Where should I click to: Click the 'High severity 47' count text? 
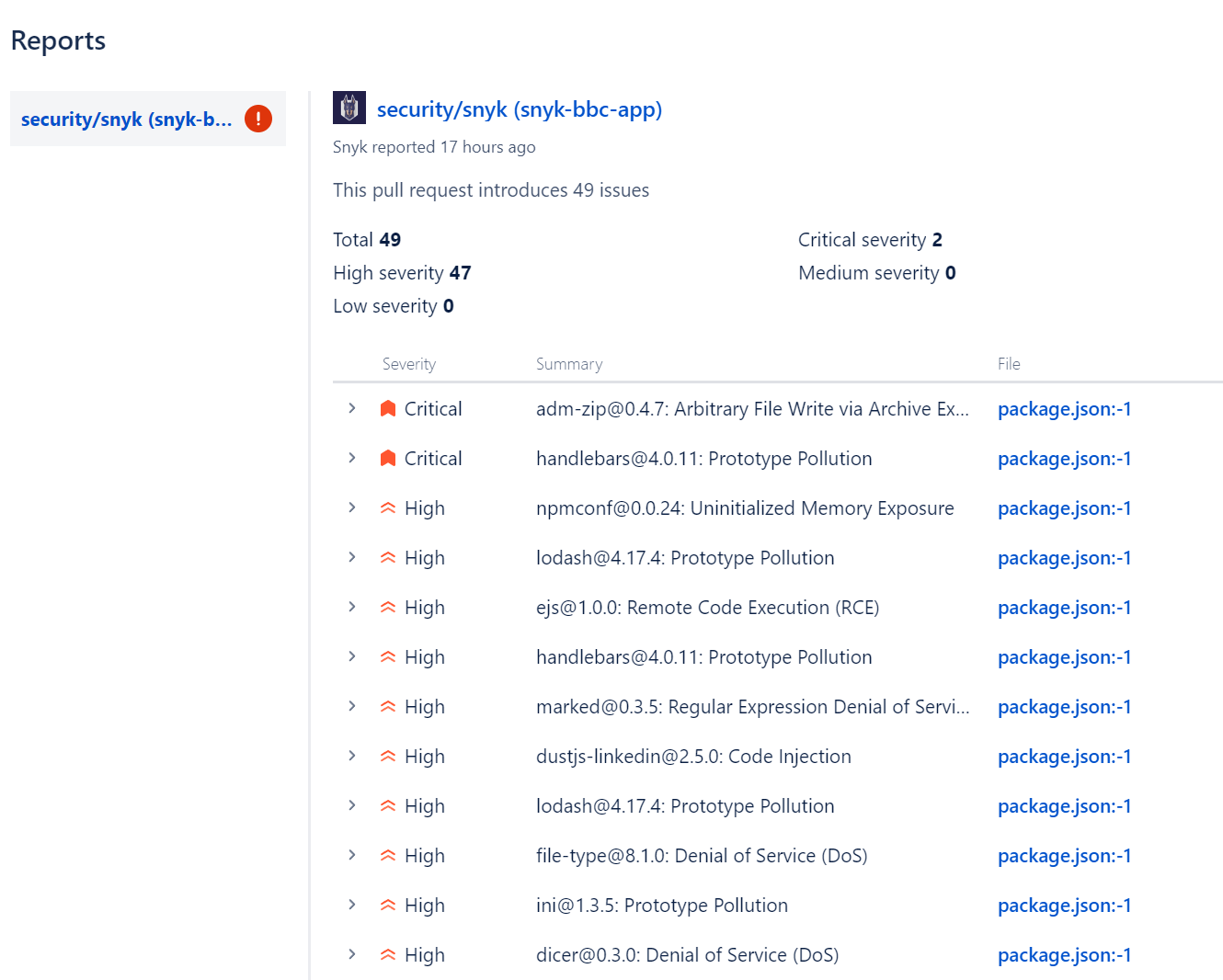(x=402, y=273)
